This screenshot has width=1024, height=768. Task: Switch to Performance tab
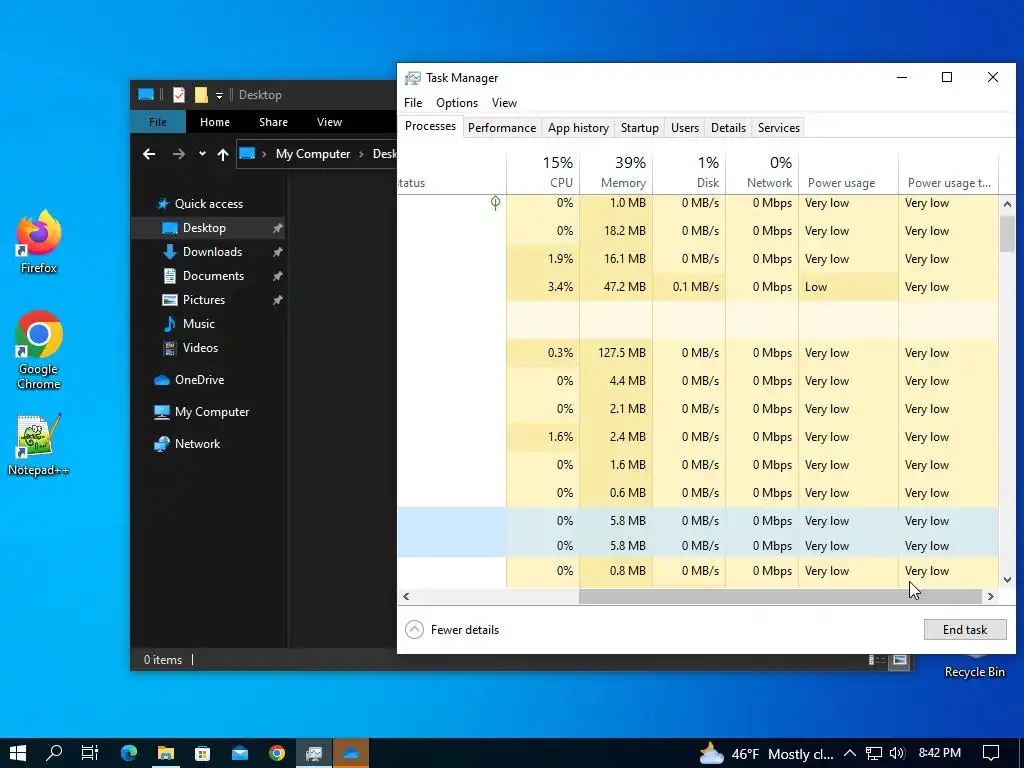pos(502,128)
